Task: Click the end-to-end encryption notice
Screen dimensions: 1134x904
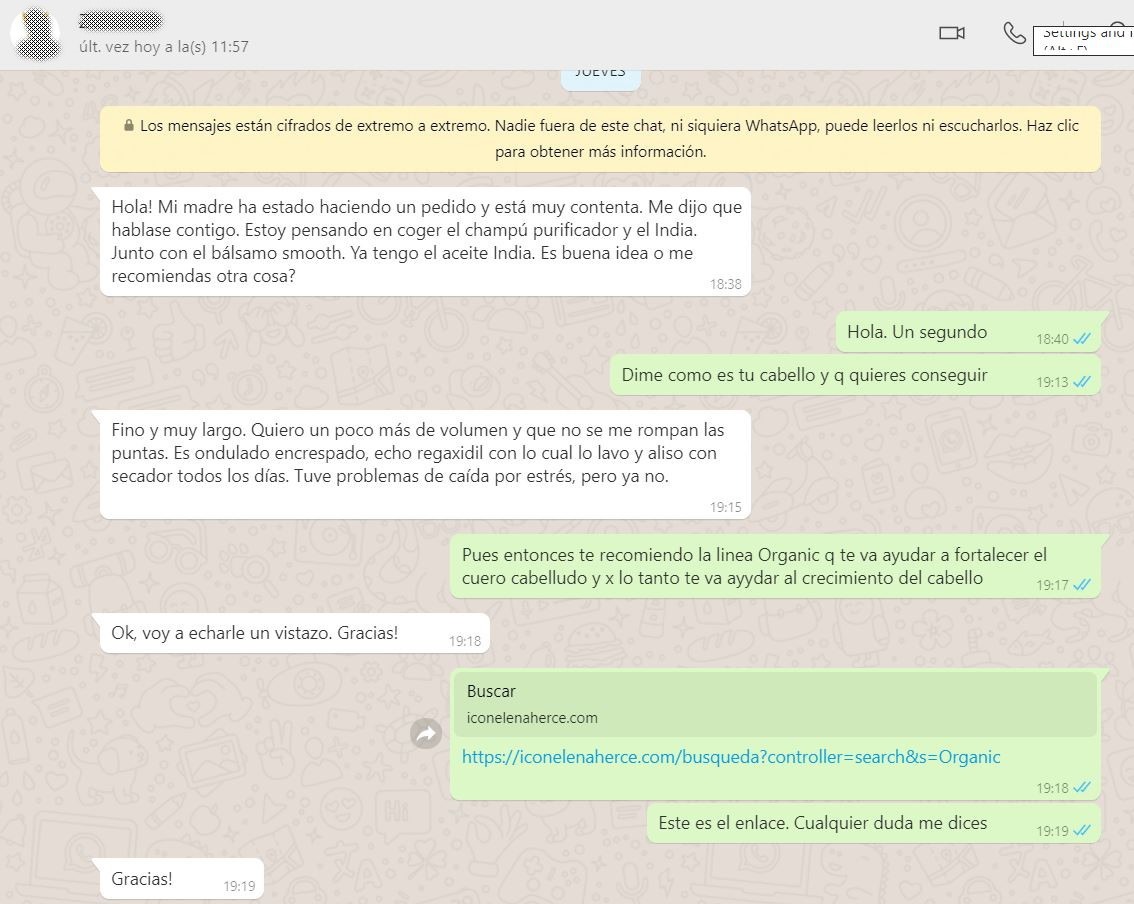Action: [x=600, y=139]
